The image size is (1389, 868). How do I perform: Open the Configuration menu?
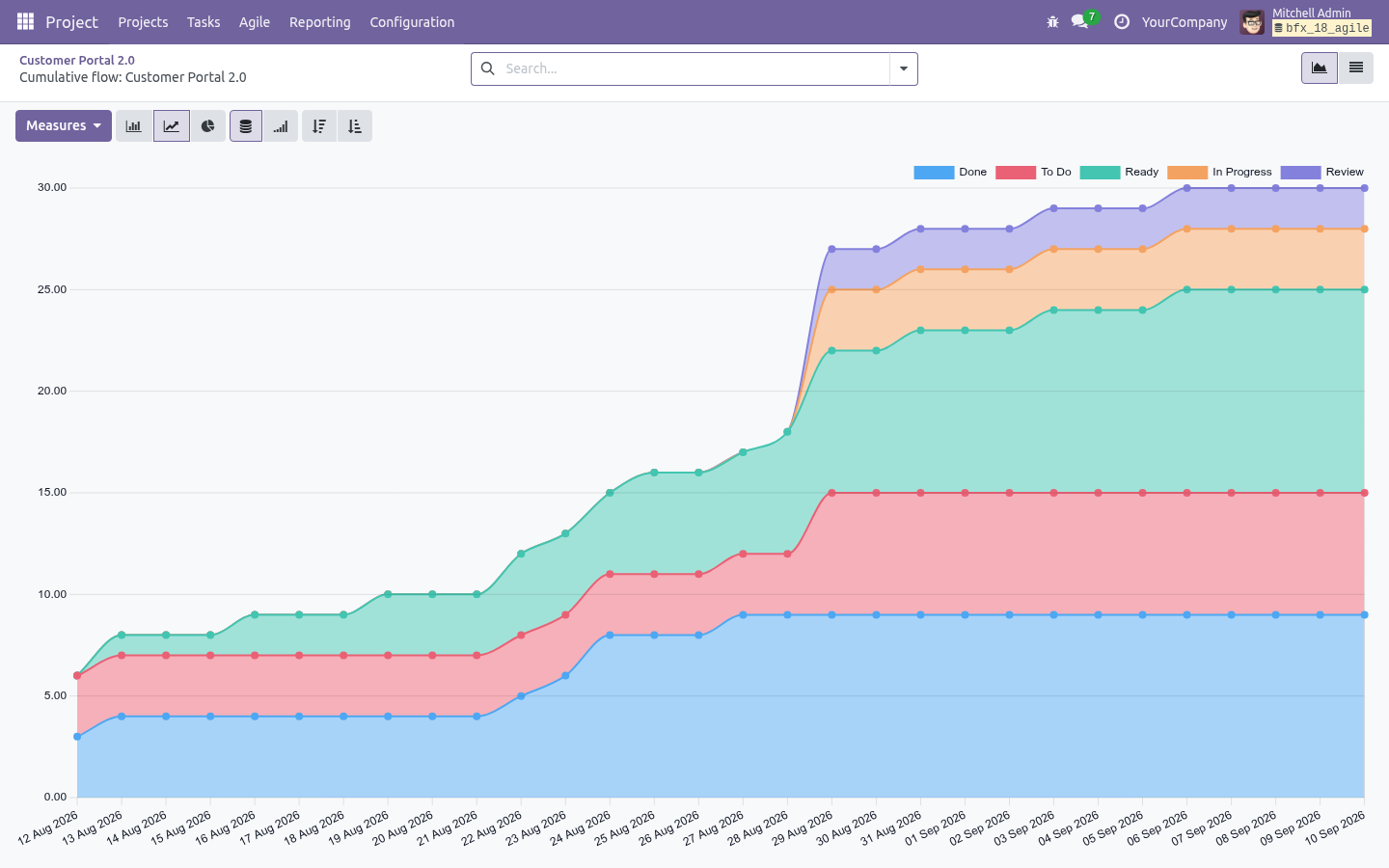(412, 22)
